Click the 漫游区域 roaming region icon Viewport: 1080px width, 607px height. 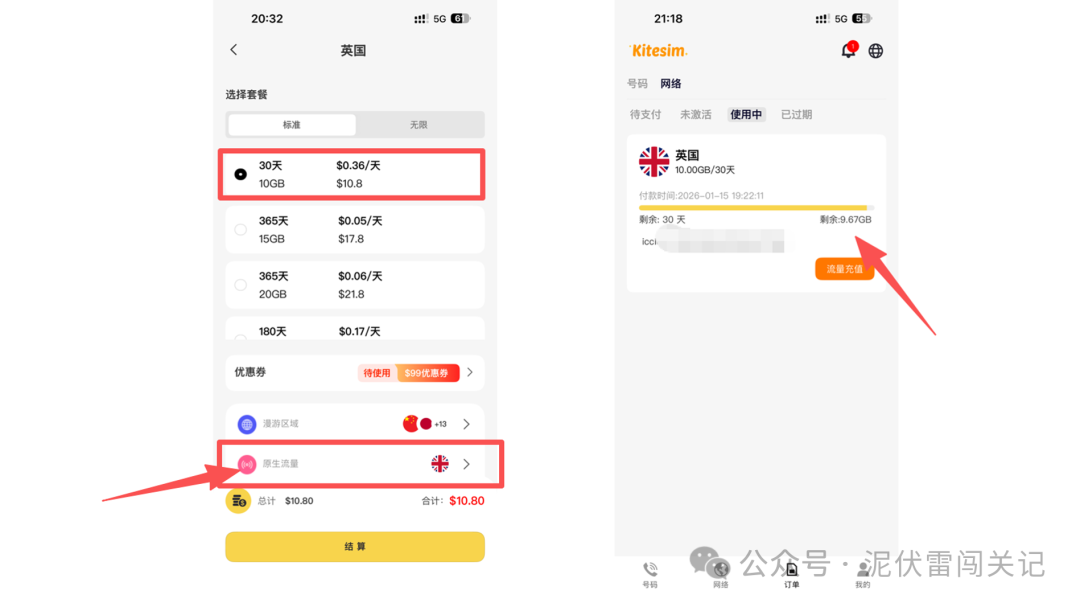(246, 423)
